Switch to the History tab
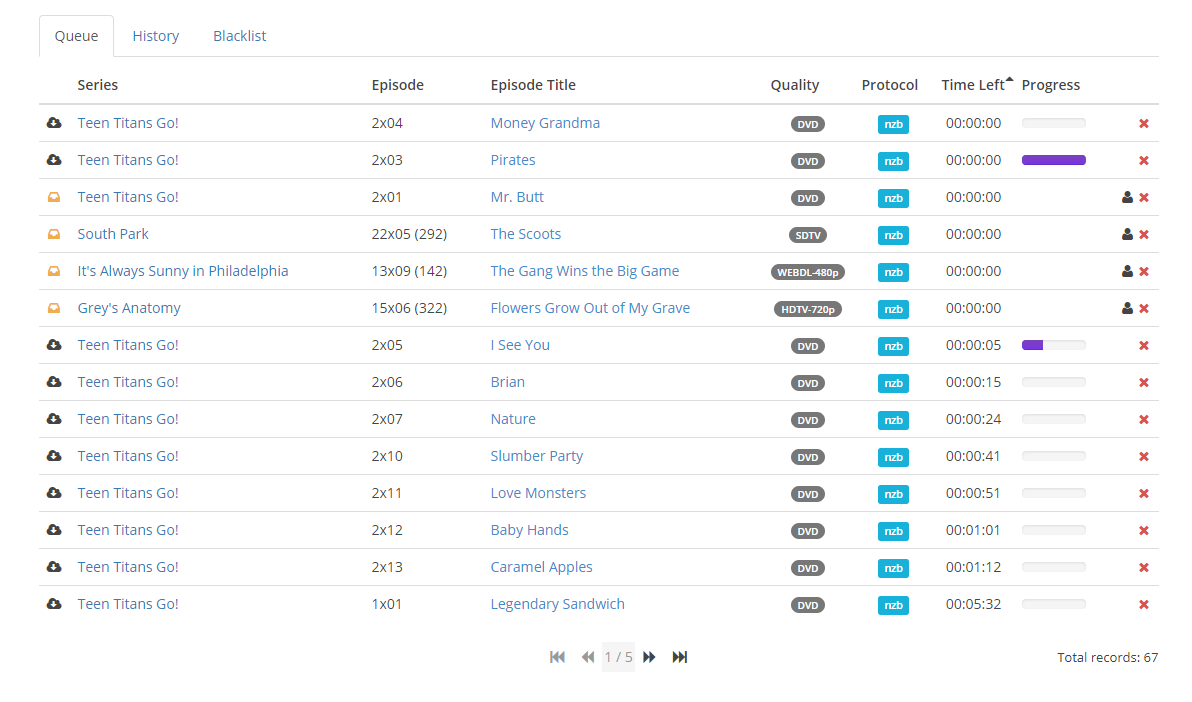This screenshot has height=702, width=1192. pos(155,35)
